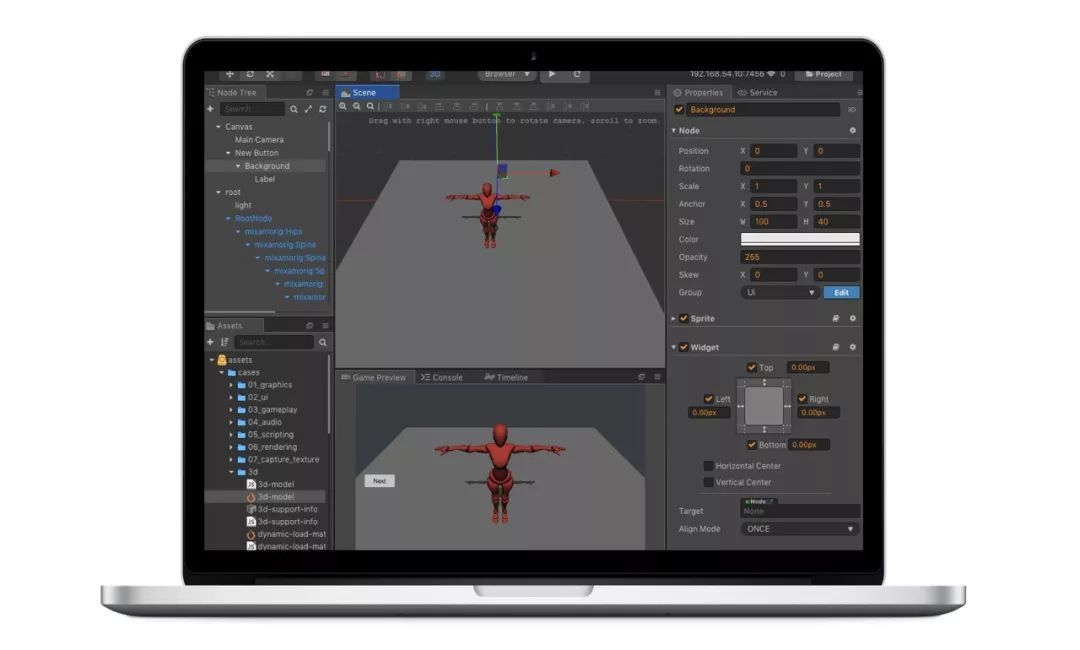Enable the Horizontal Center checkbox
The image size is (1080, 650).
[708, 466]
